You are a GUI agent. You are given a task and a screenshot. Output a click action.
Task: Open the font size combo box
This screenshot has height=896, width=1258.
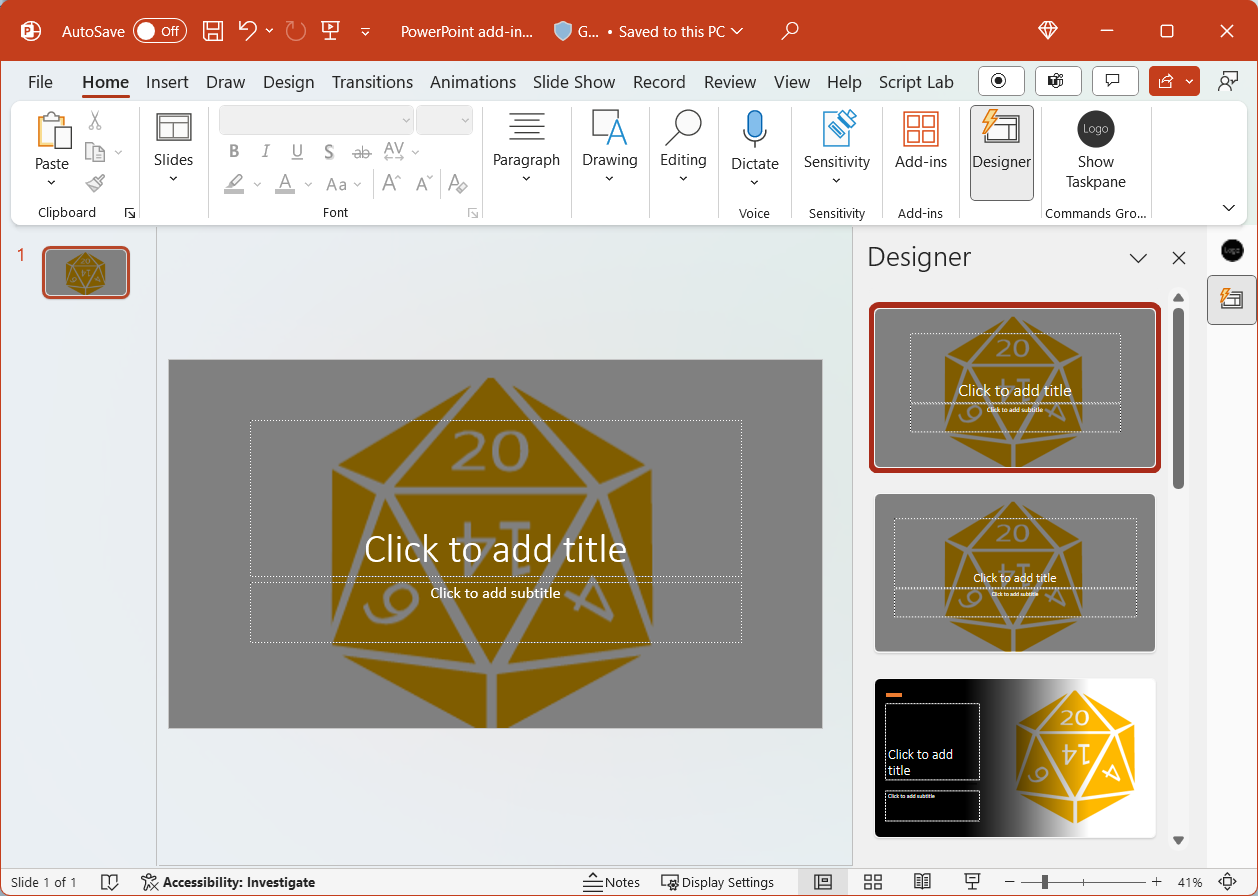[444, 120]
